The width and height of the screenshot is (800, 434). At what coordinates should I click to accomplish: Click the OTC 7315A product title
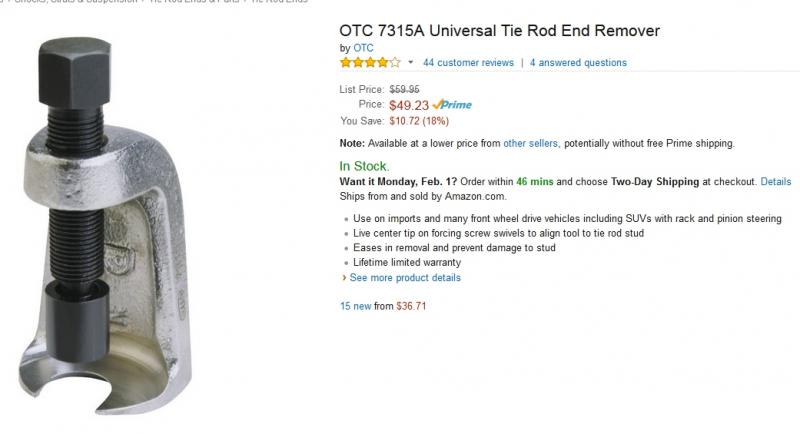coord(499,30)
